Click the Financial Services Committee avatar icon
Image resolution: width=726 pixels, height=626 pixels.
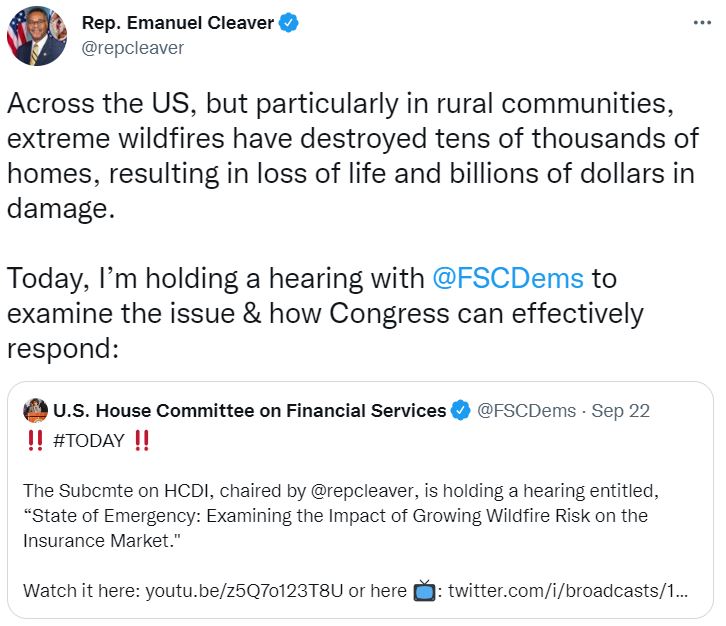tap(36, 410)
